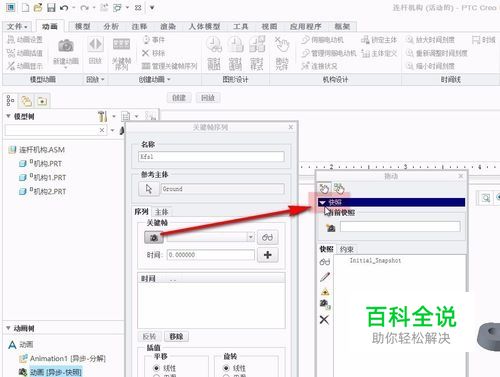Select Animation1 in the animation tree
The height and width of the screenshot is (377, 500).
[62, 359]
